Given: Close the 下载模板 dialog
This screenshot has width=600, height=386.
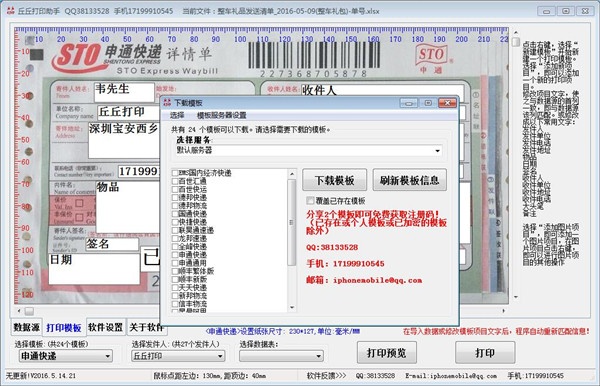Looking at the screenshot, I should [447, 103].
